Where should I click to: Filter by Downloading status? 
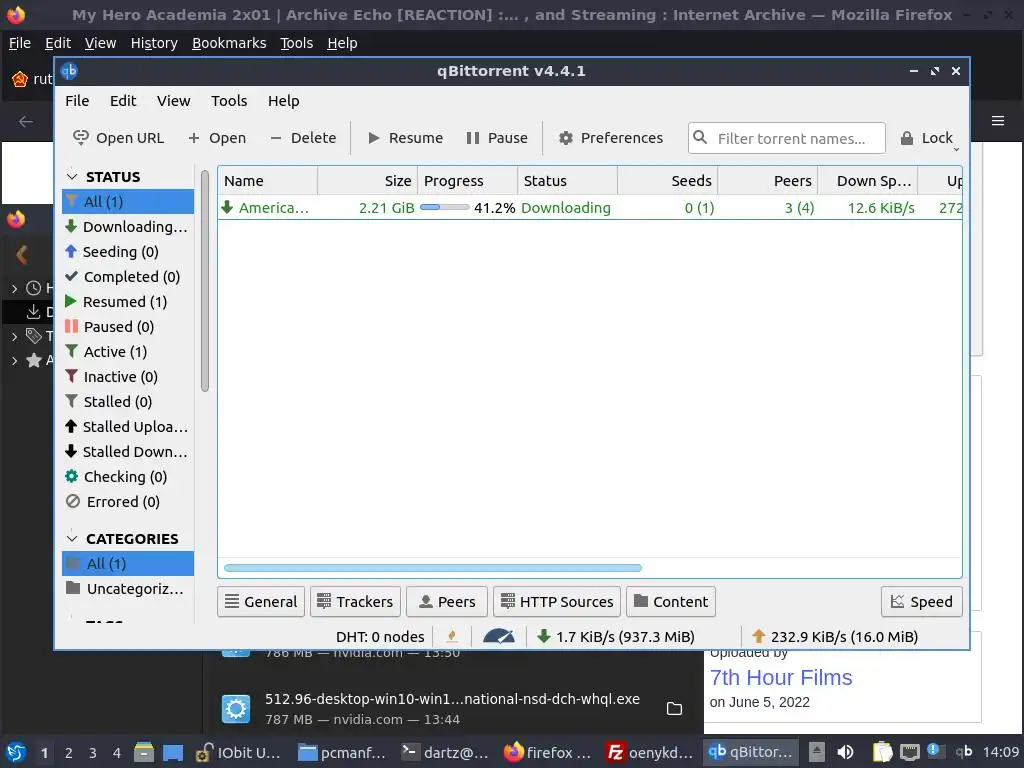[x=128, y=227]
